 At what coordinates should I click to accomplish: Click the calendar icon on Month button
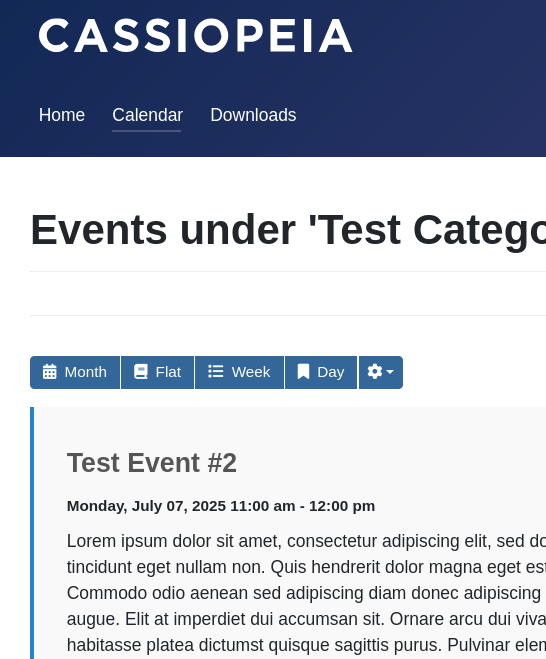(50, 372)
